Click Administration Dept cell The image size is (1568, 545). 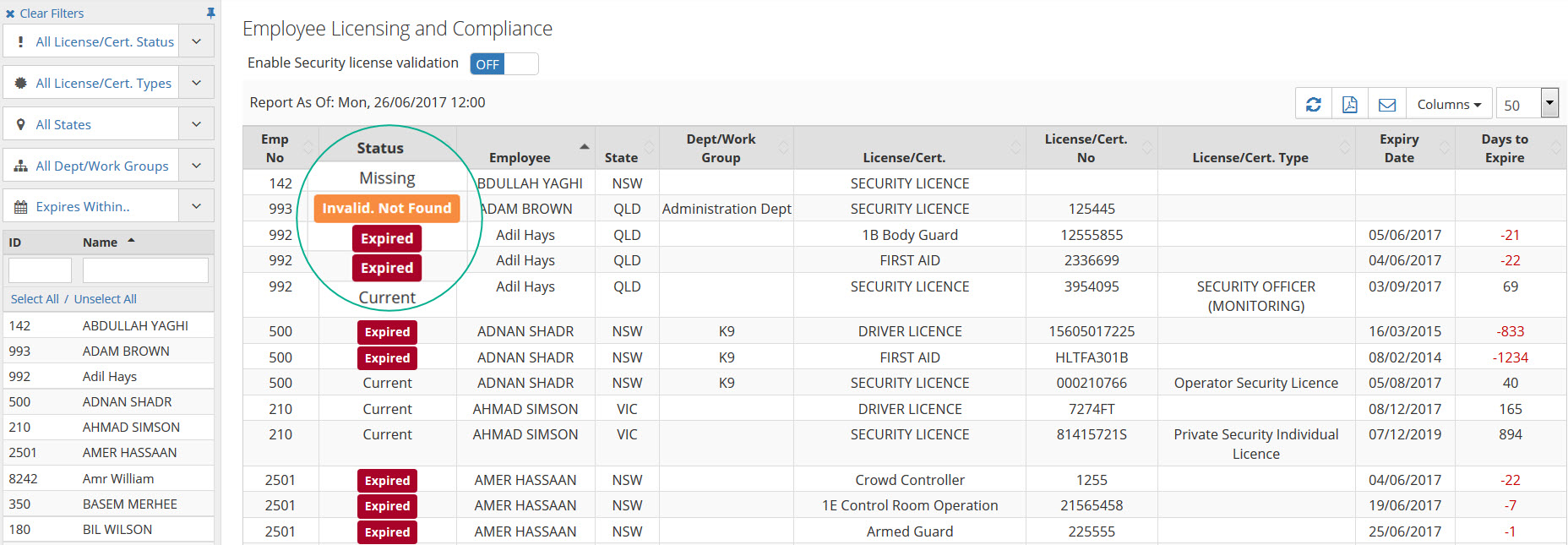point(727,209)
